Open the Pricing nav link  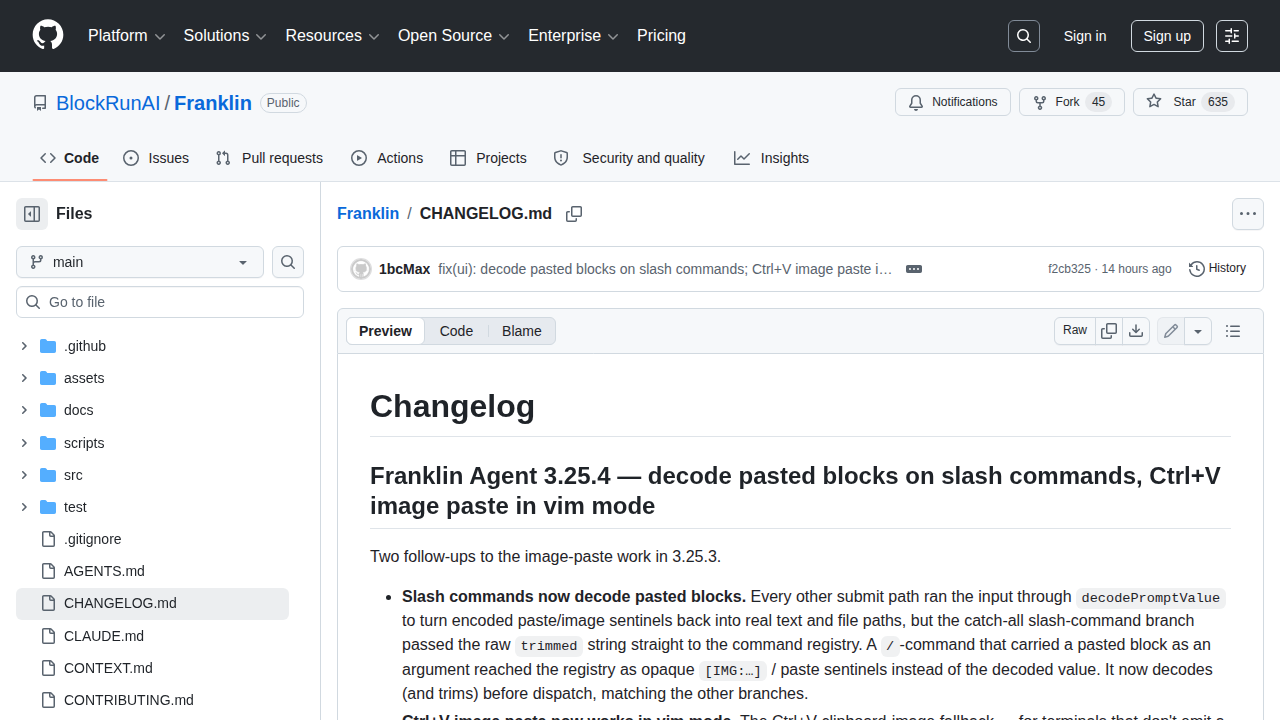click(x=661, y=36)
